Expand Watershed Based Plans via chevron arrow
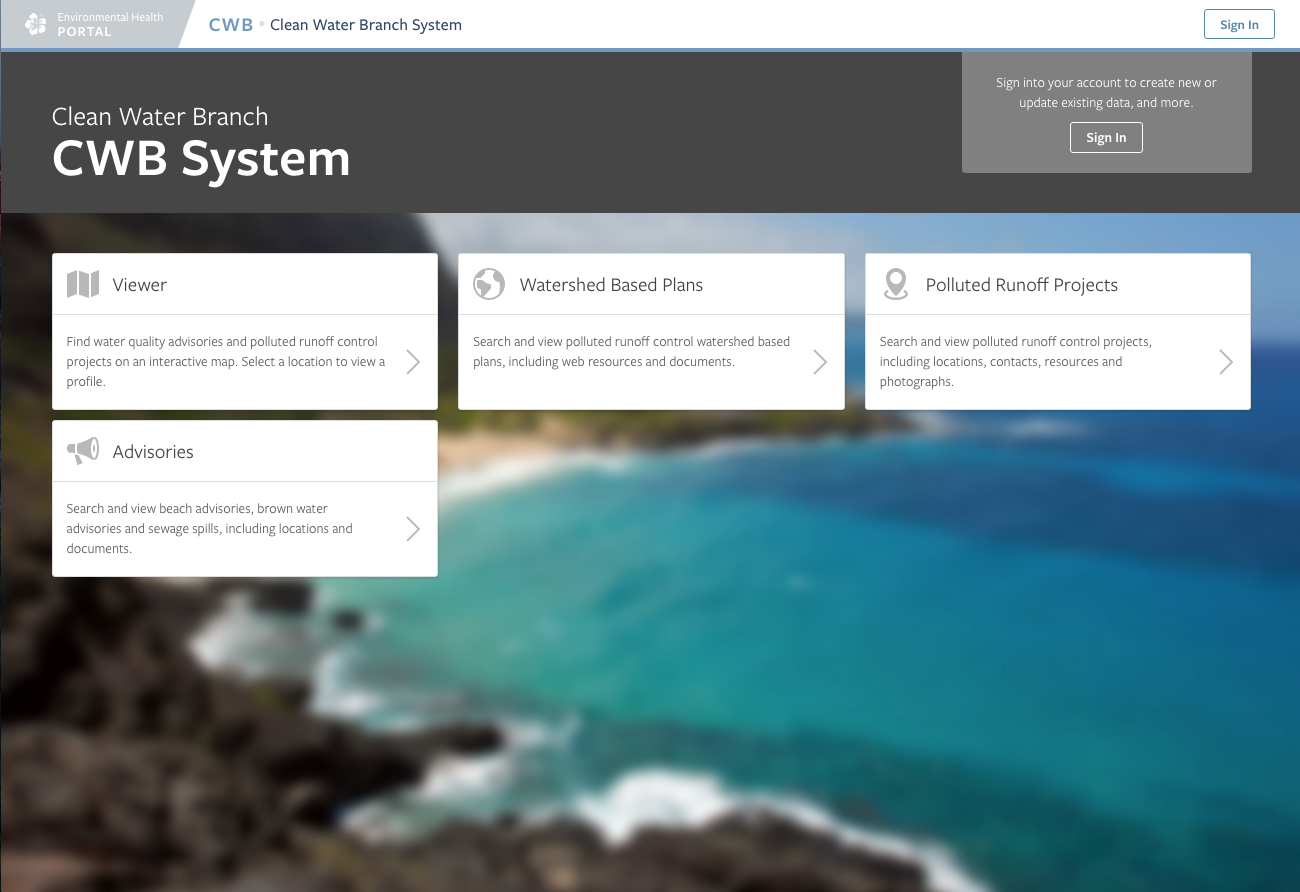Image resolution: width=1300 pixels, height=892 pixels. (x=820, y=362)
